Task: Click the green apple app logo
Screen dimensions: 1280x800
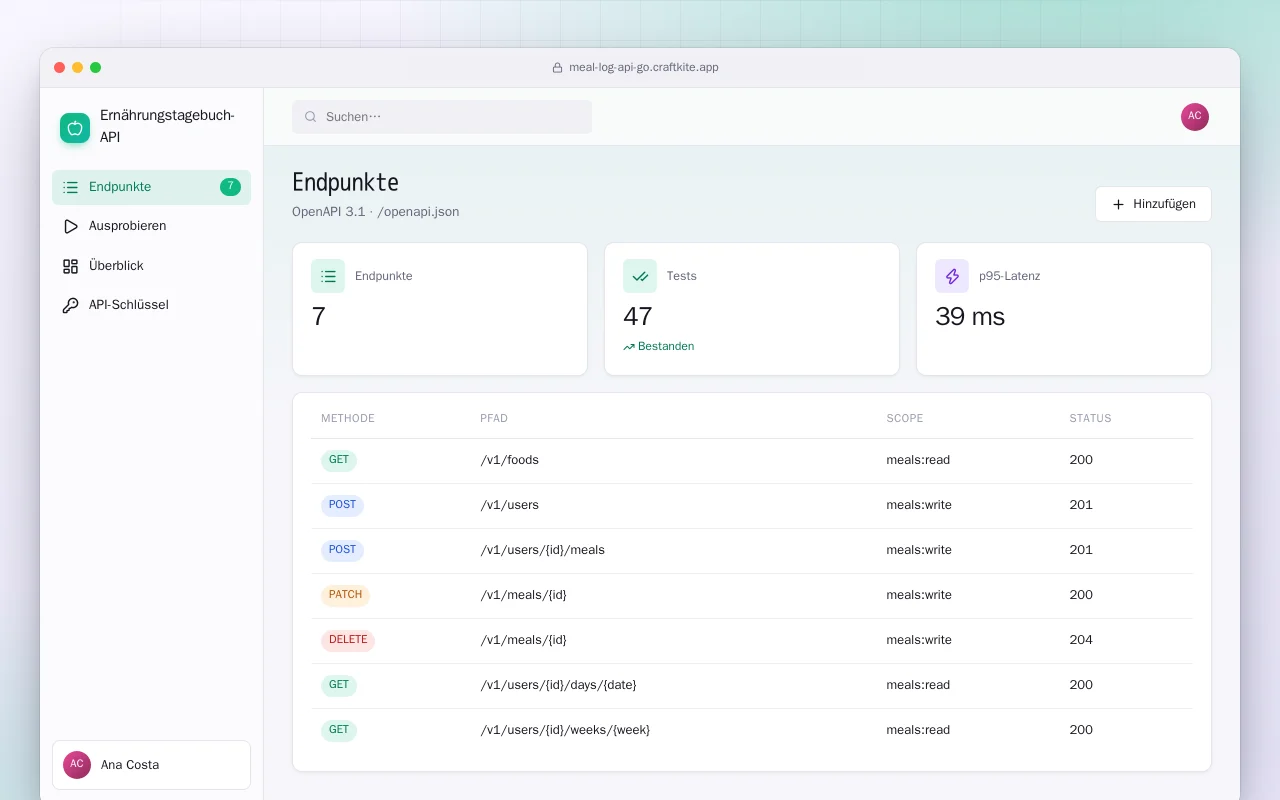Action: tap(75, 127)
